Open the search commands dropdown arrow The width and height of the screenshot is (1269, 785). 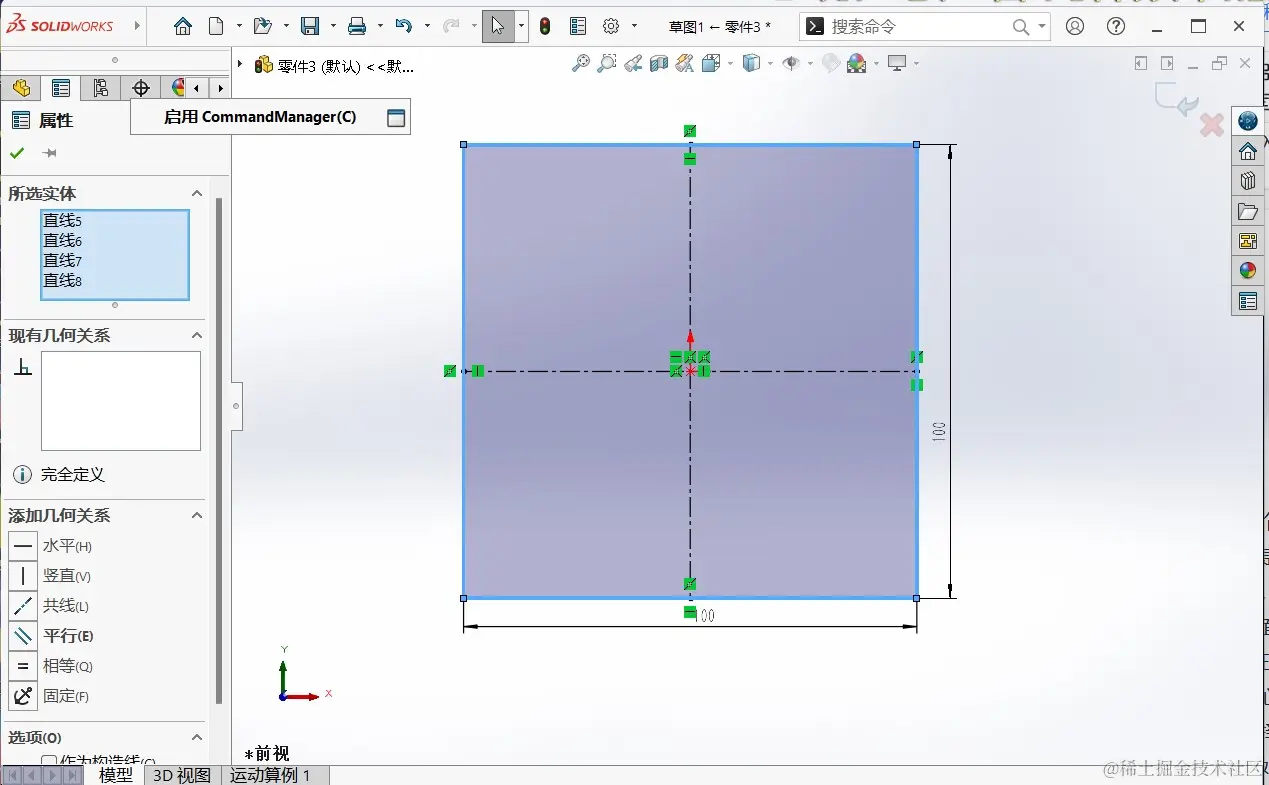tap(1042, 27)
